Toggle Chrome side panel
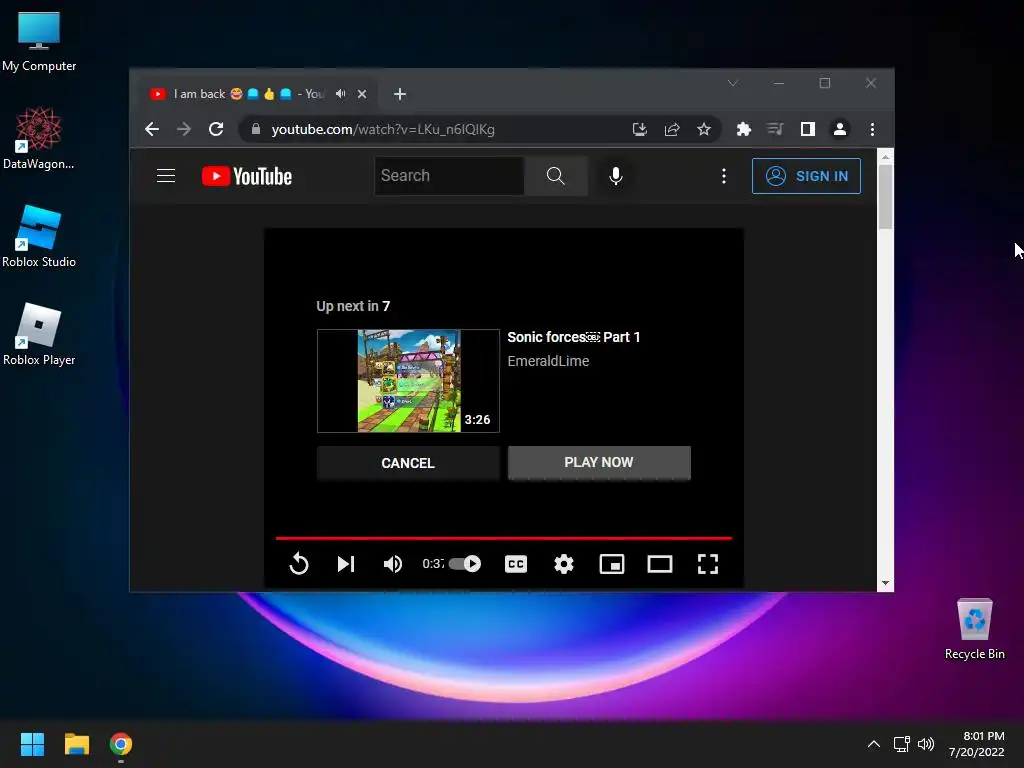Screen dimensions: 1024x768 pyautogui.click(x=808, y=129)
